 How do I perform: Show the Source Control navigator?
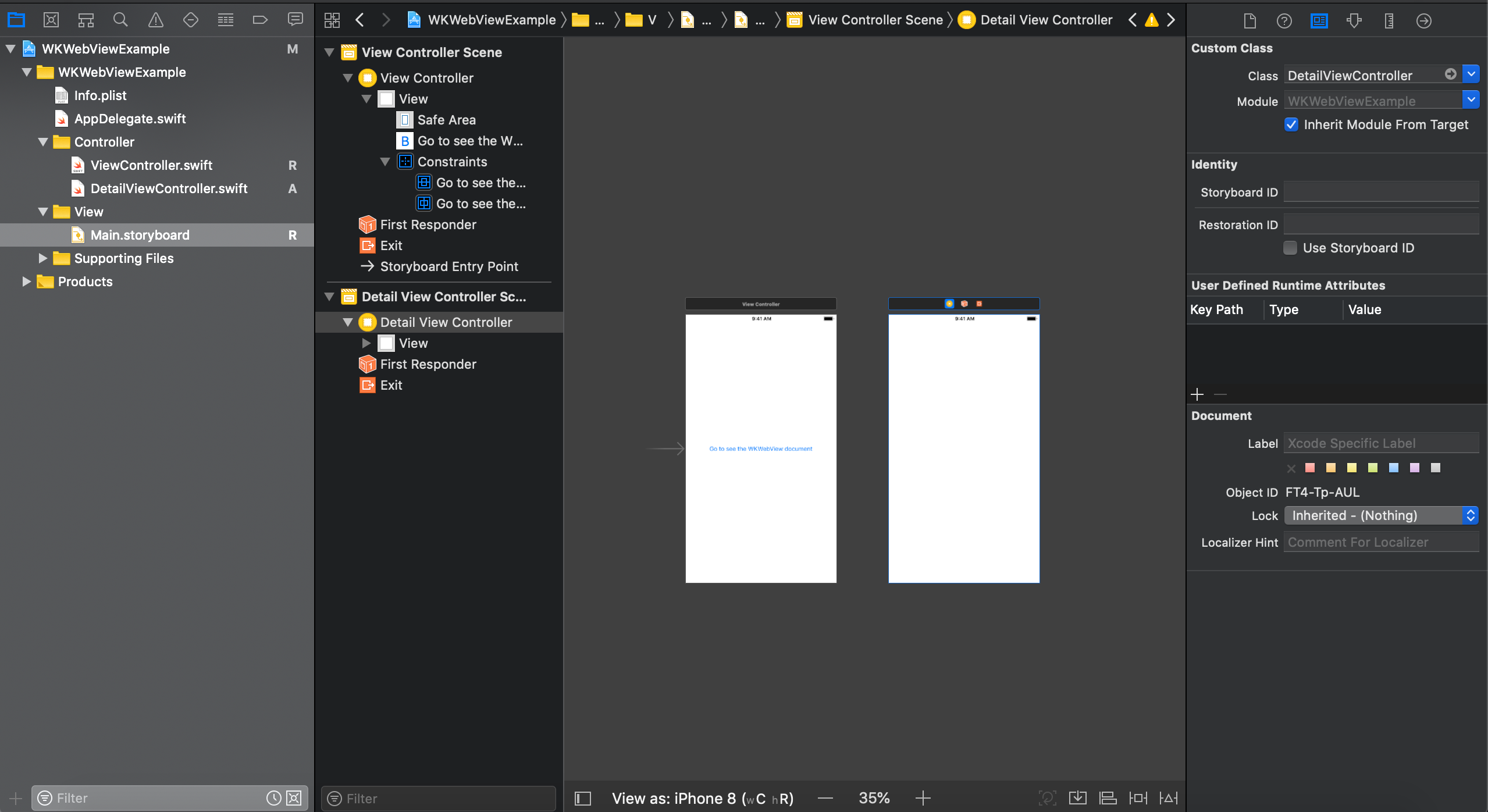[51, 20]
